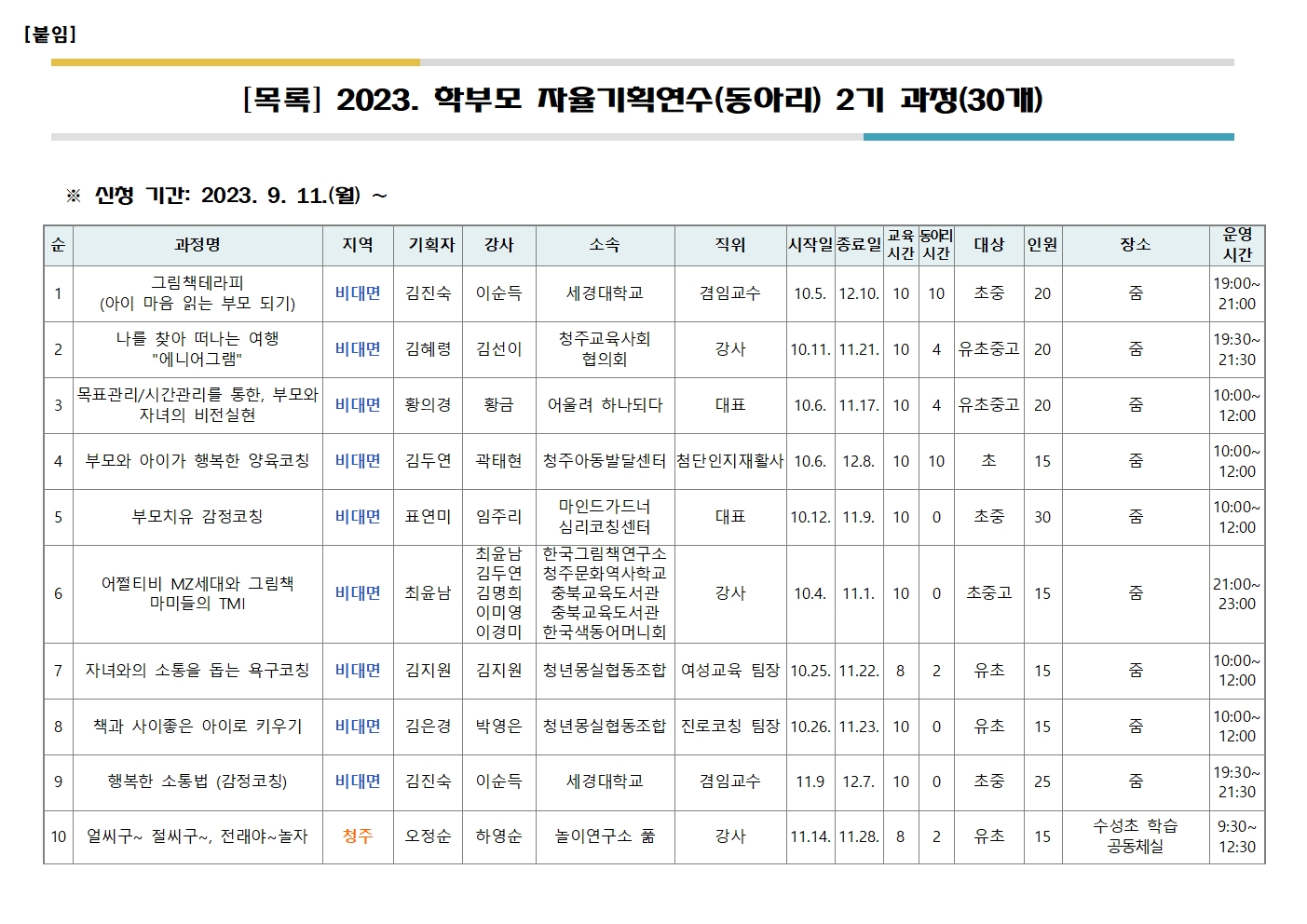Click operating time '21:00~ 23:00'

[1237, 593]
